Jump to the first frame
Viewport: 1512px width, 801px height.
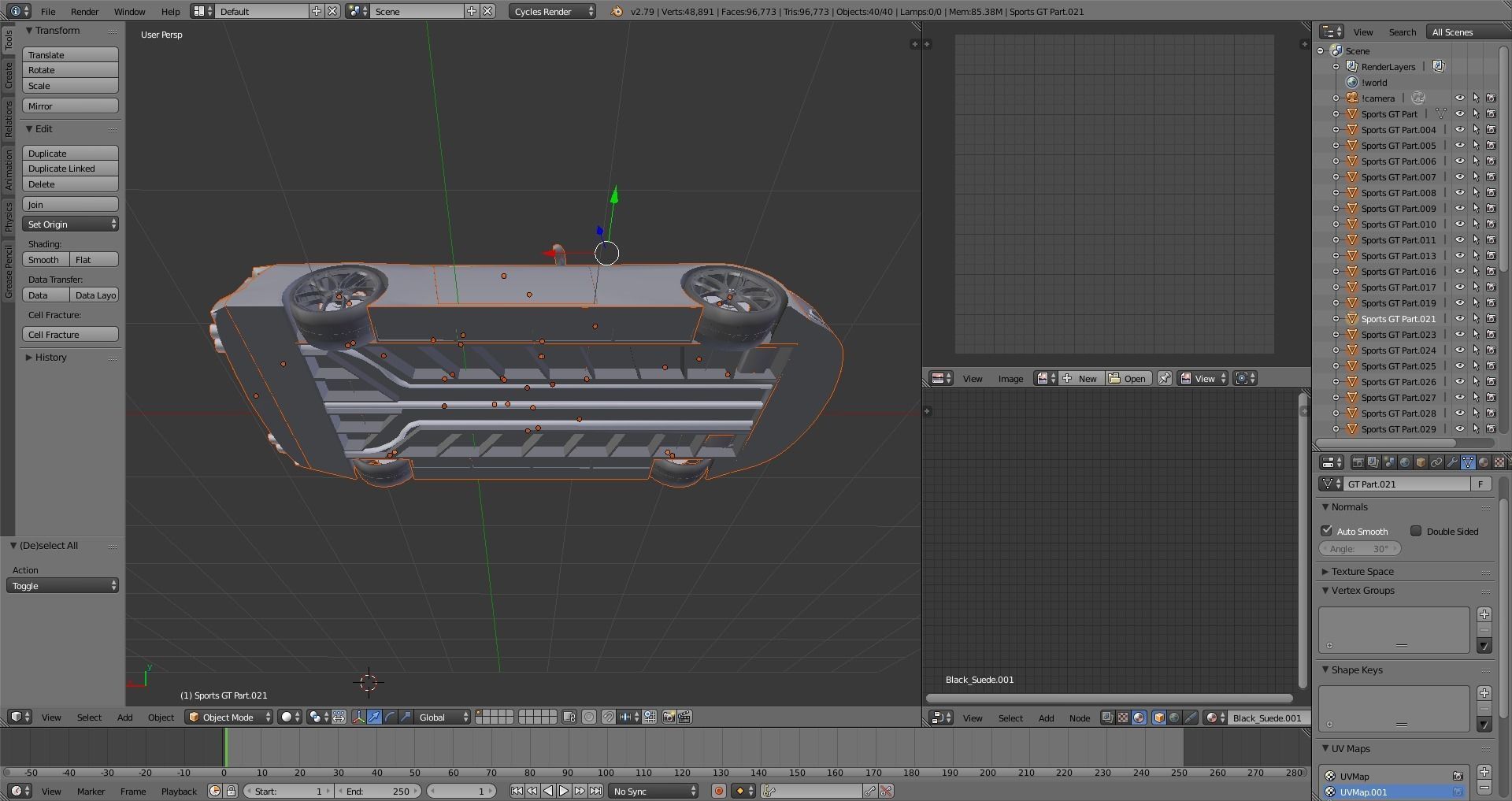[x=517, y=791]
